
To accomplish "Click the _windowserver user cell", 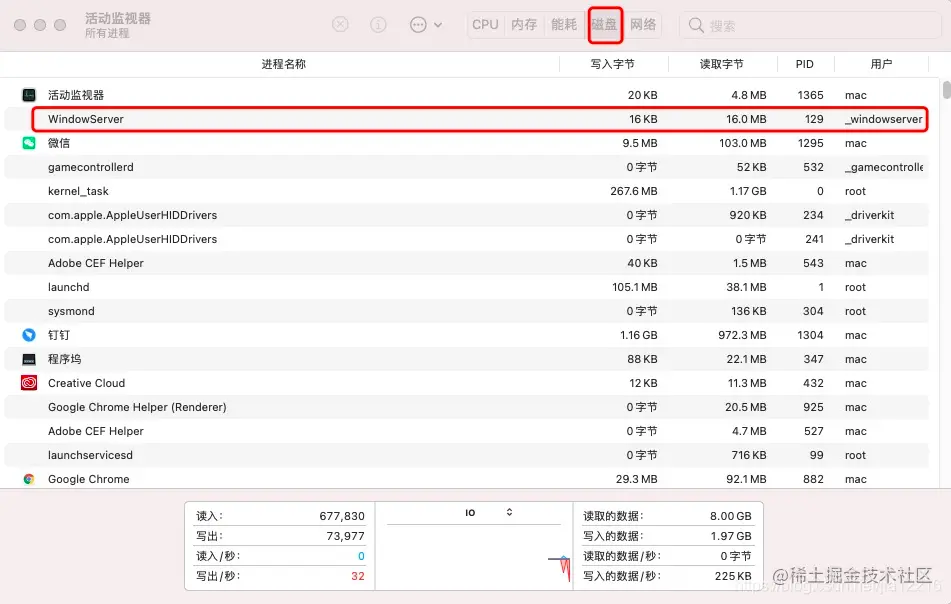I will pos(884,119).
